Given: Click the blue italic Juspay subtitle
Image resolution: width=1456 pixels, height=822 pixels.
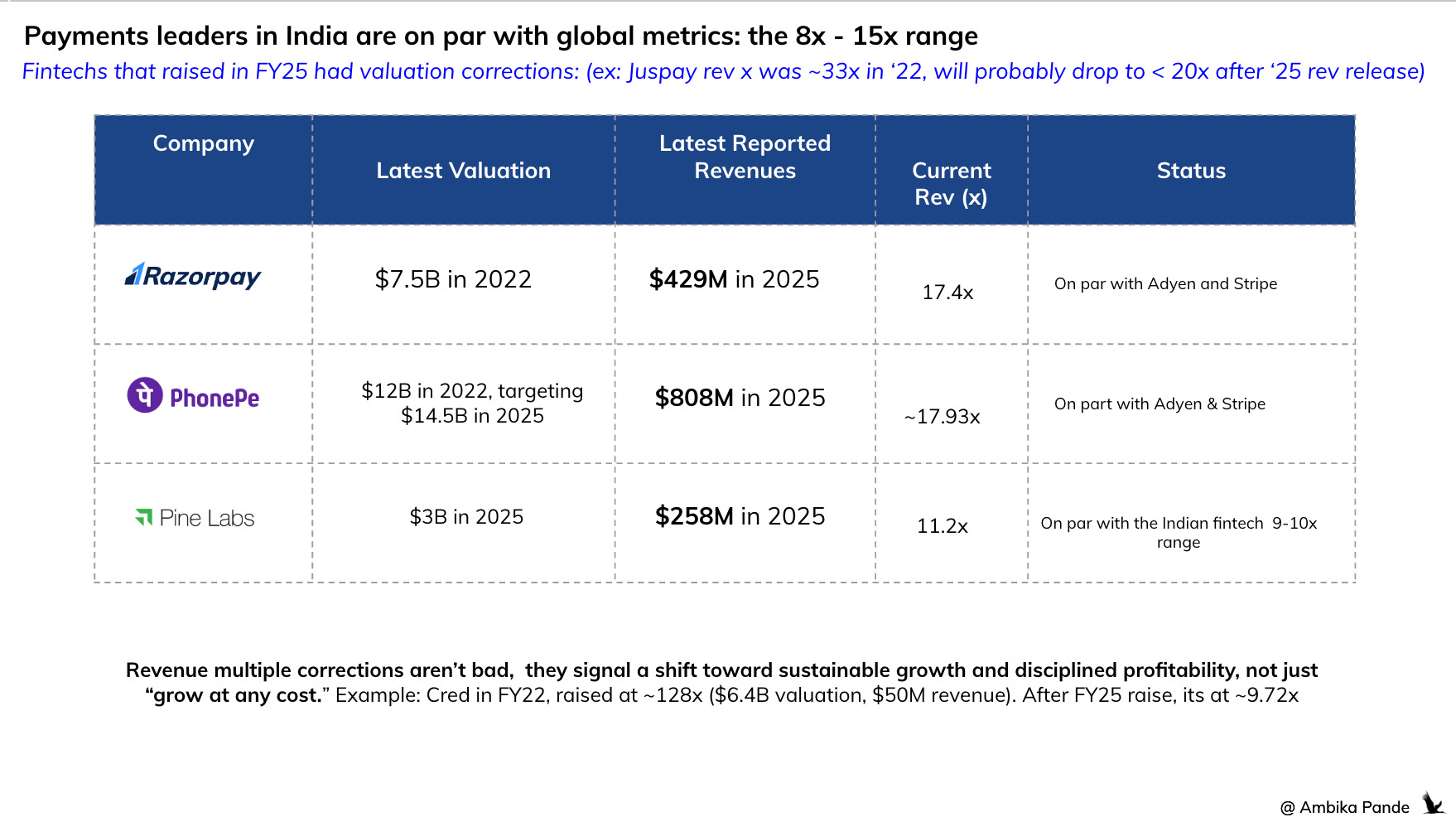Looking at the screenshot, I should click(723, 72).
